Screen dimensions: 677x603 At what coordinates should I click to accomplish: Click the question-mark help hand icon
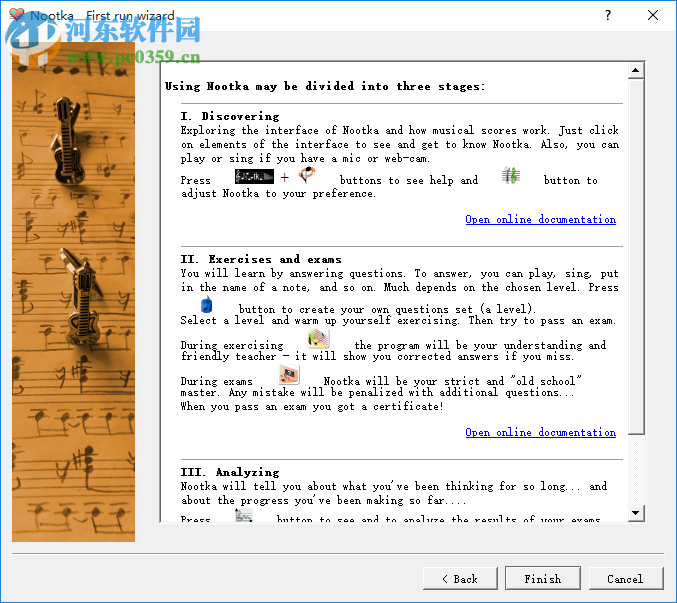[x=307, y=175]
